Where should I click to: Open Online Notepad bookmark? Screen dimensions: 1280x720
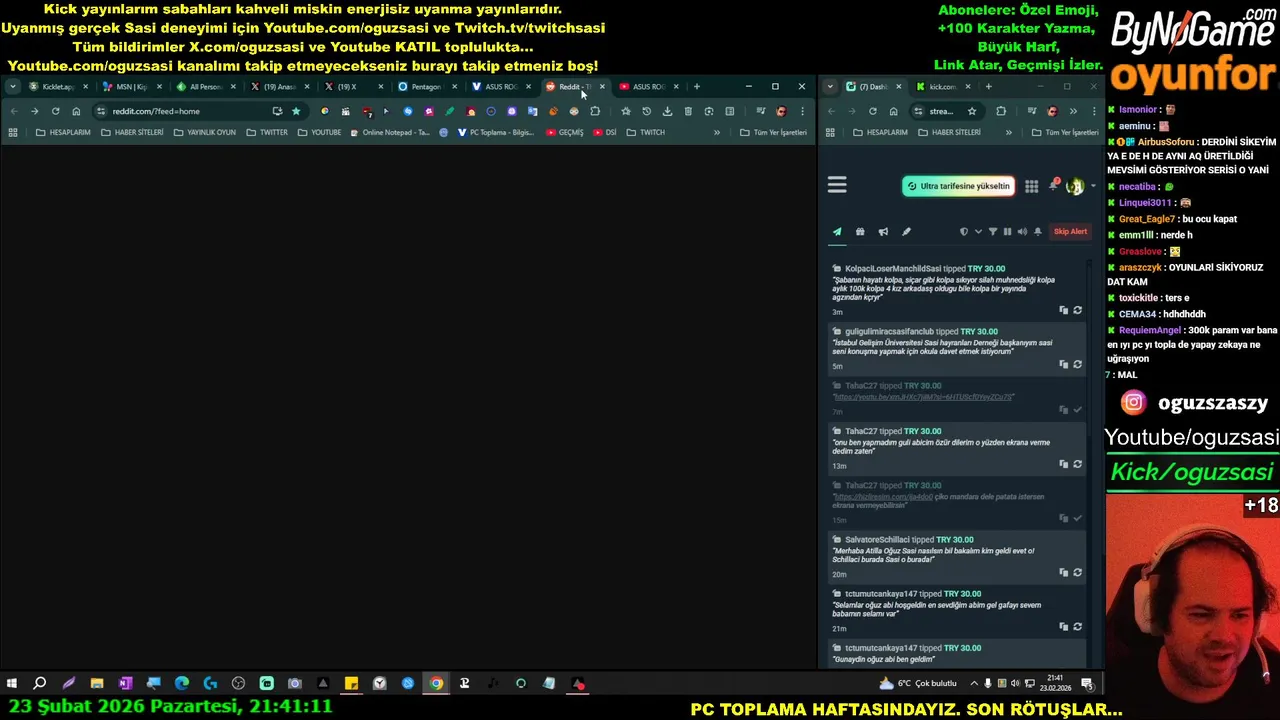(390, 132)
